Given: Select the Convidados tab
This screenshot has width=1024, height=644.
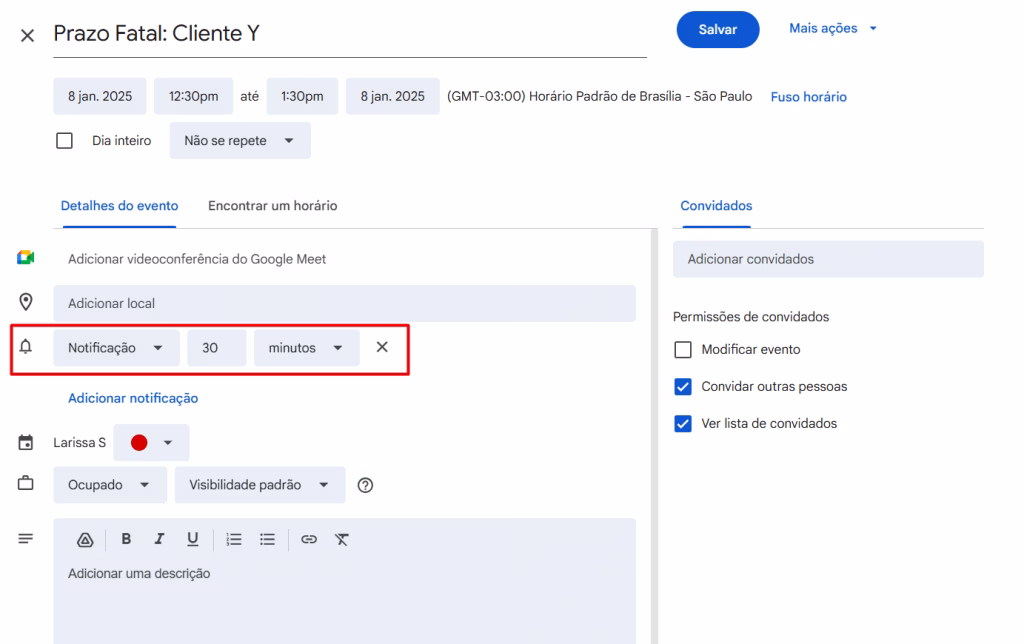Looking at the screenshot, I should [x=716, y=206].
